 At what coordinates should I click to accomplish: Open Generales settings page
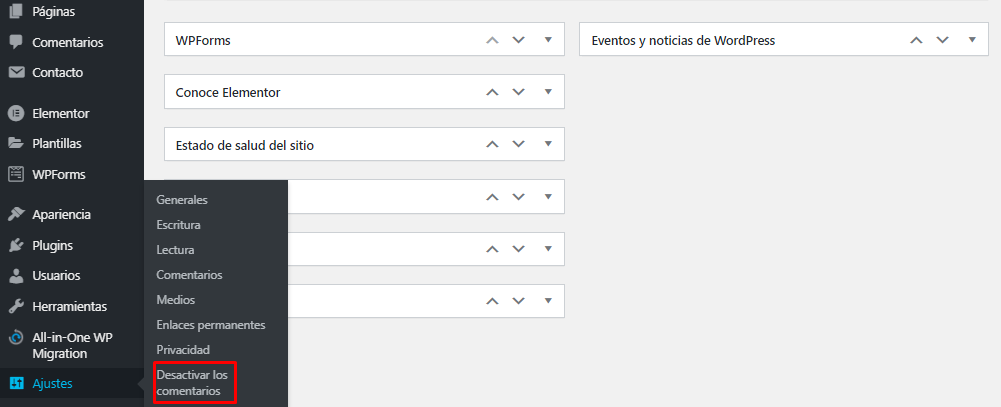click(182, 200)
